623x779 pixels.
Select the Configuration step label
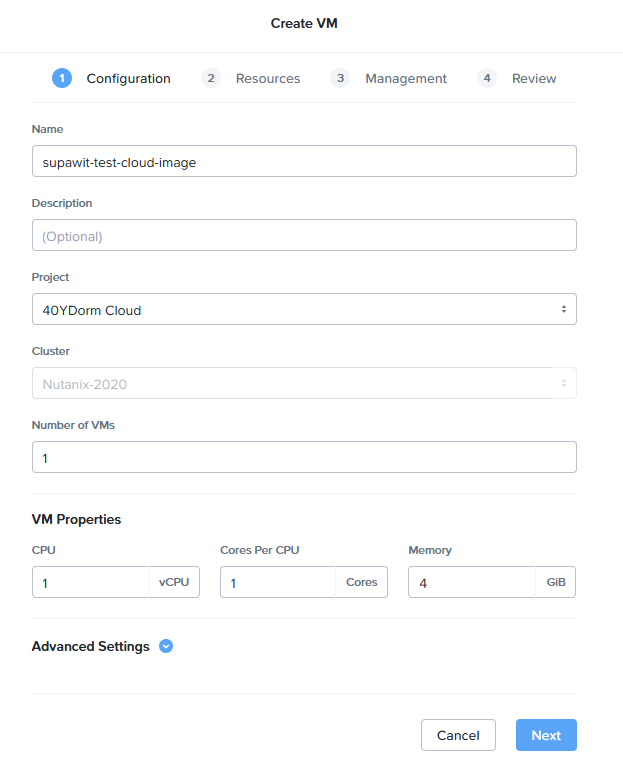[128, 78]
